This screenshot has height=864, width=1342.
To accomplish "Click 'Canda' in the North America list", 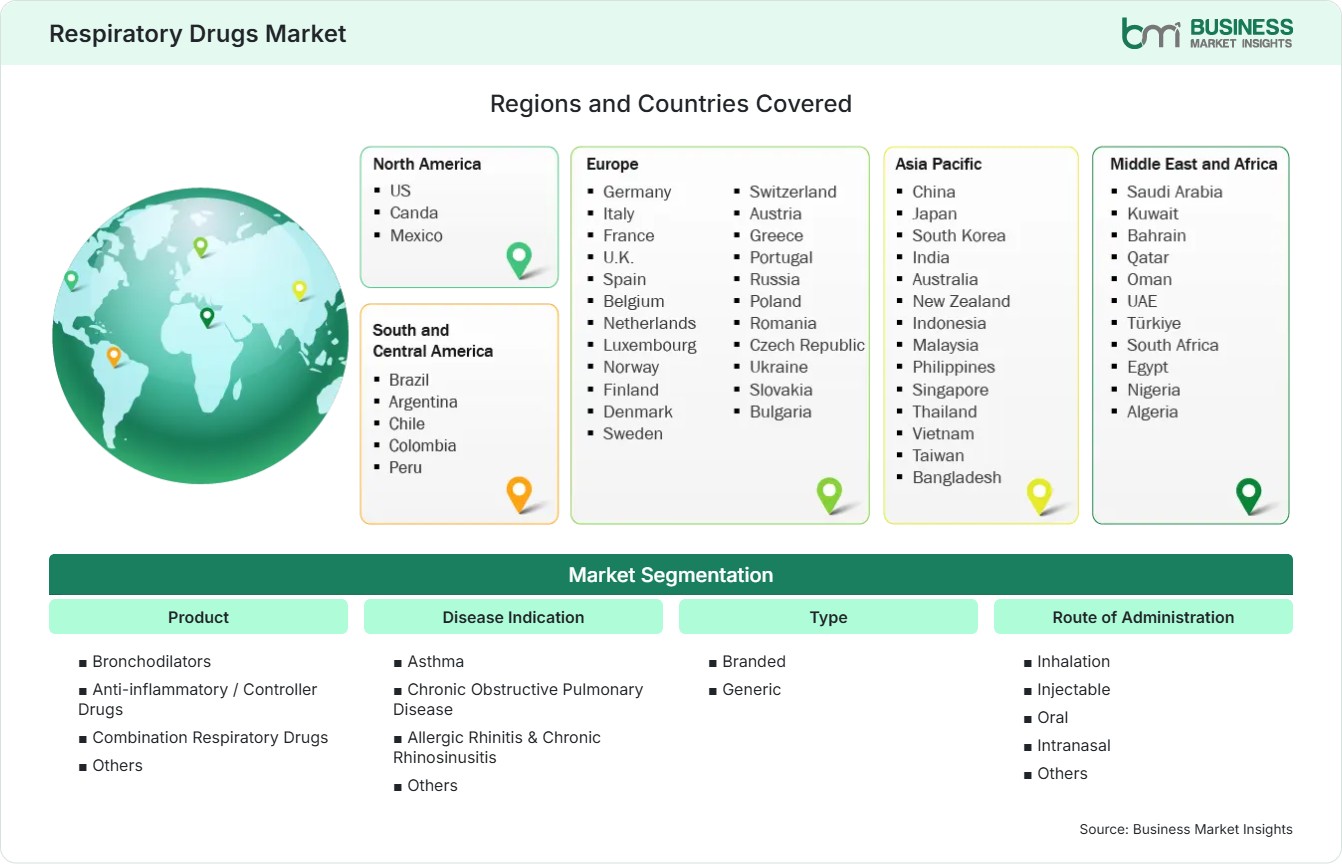I will (x=414, y=212).
